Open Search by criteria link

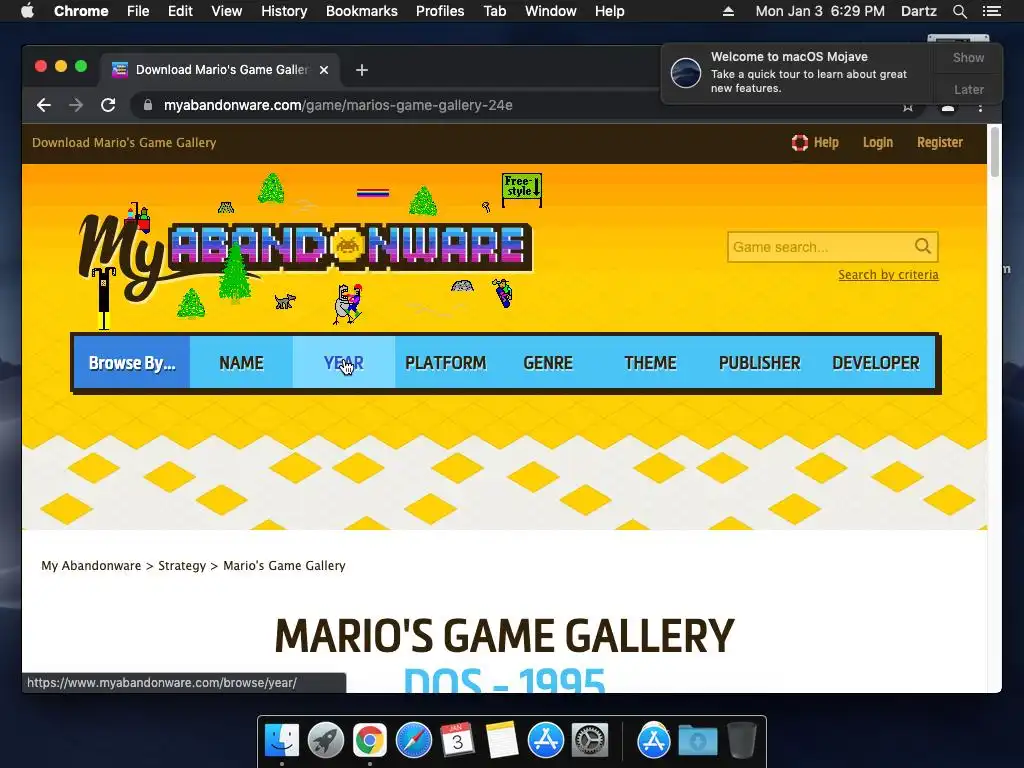click(x=888, y=275)
